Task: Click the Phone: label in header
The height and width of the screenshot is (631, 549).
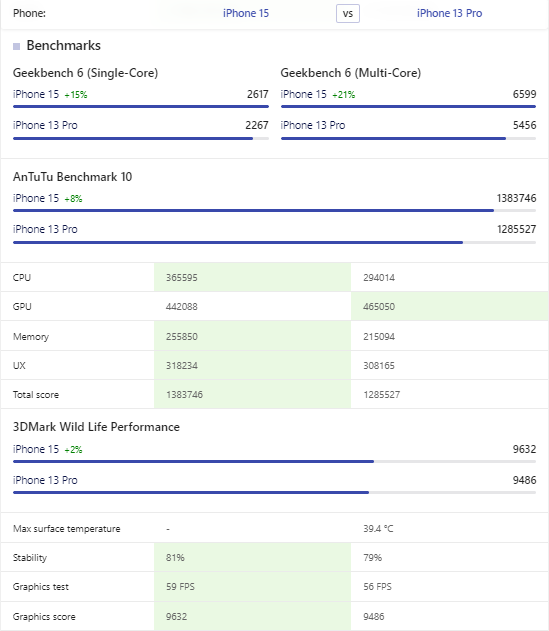Action: coord(29,13)
